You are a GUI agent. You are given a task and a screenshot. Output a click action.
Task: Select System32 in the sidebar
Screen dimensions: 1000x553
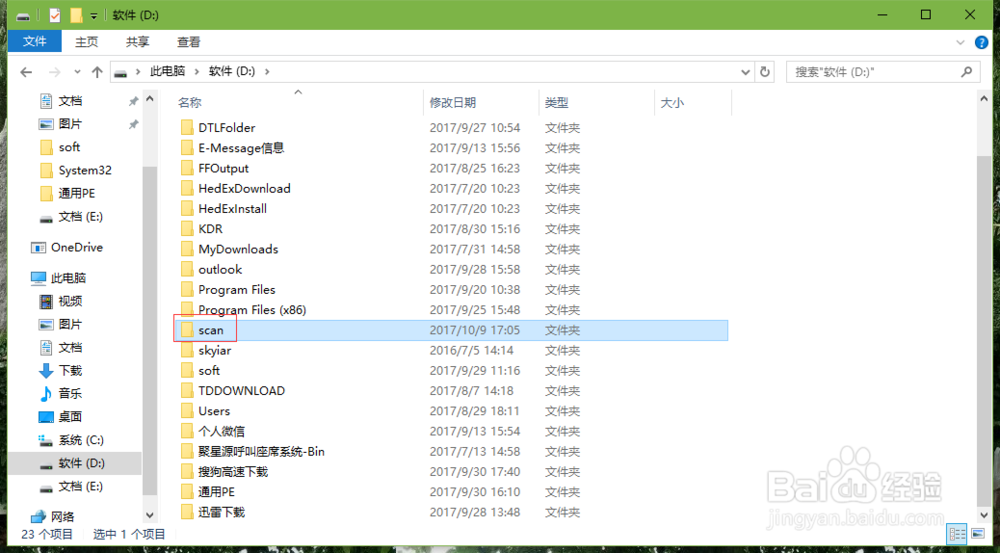click(x=85, y=170)
